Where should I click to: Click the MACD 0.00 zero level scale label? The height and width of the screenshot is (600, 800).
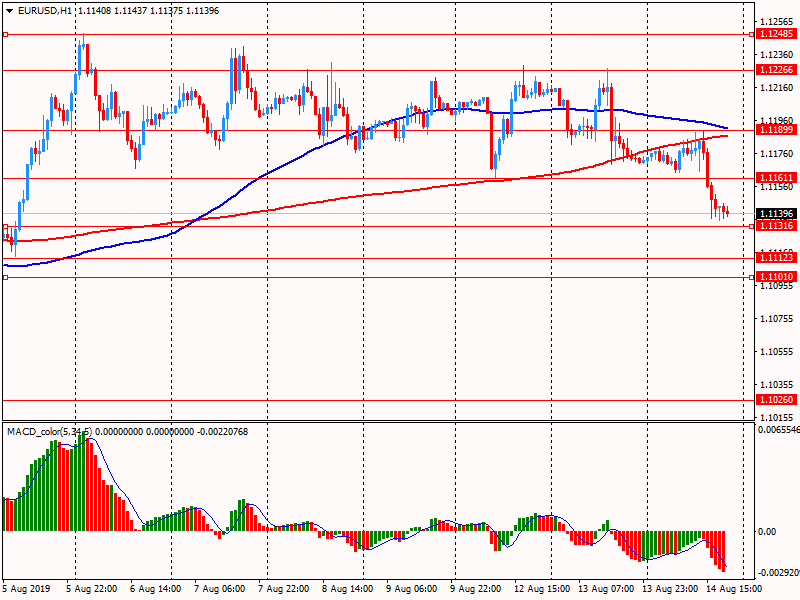(x=767, y=531)
